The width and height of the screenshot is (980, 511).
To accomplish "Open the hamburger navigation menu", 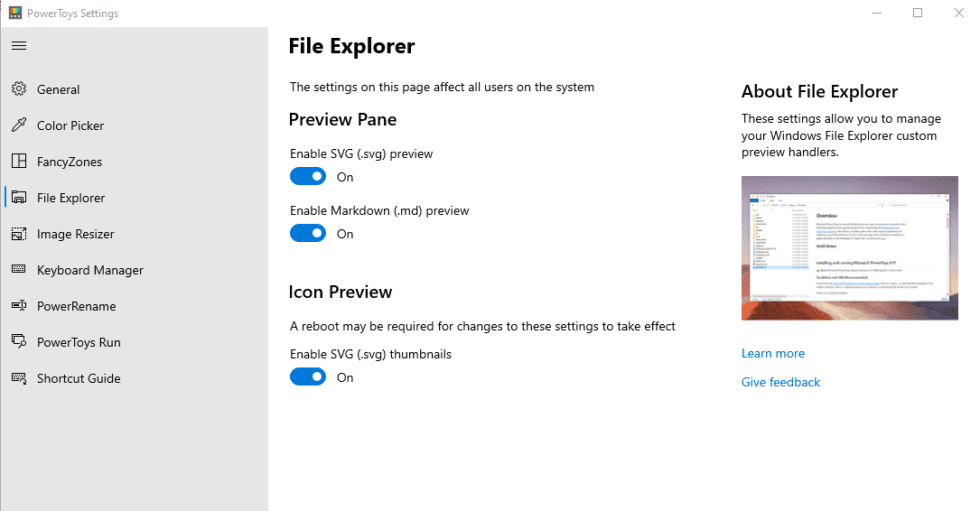I will point(19,46).
